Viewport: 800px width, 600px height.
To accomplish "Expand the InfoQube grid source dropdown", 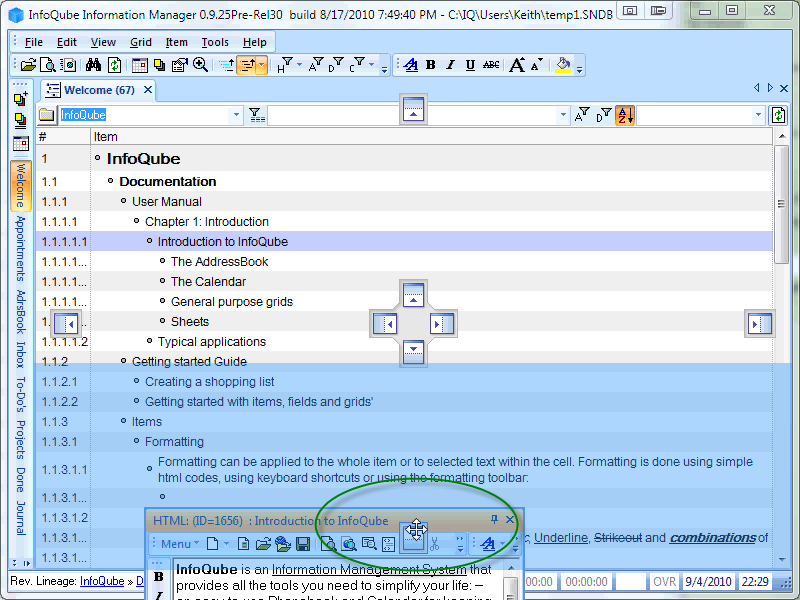I will [x=236, y=115].
